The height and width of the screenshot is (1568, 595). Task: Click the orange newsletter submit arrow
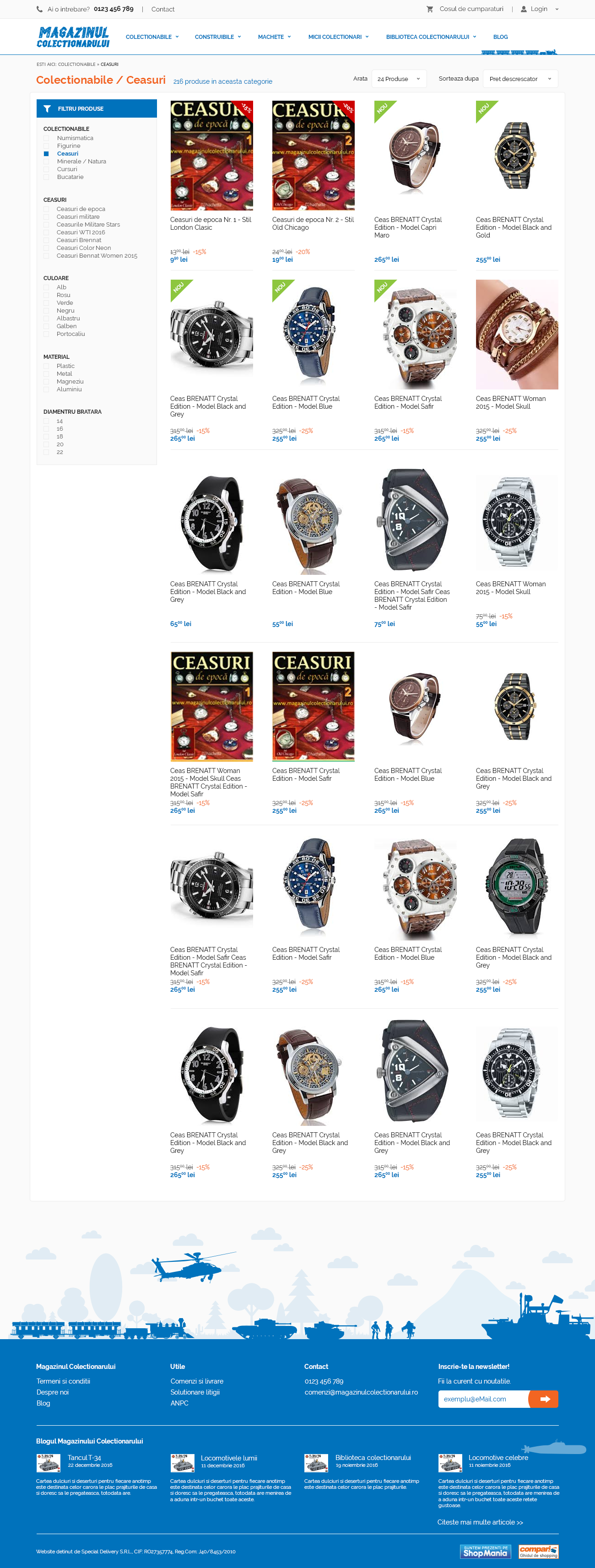point(543,1399)
